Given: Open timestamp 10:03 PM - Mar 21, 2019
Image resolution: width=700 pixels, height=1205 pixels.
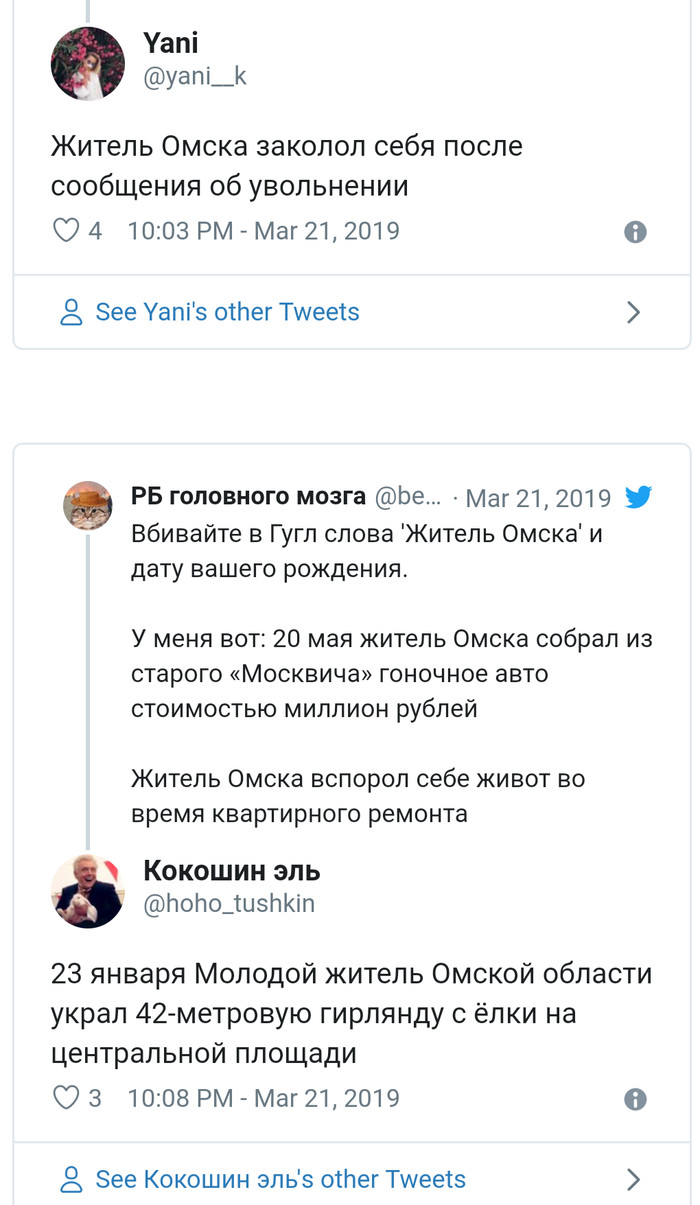Looking at the screenshot, I should [263, 231].
